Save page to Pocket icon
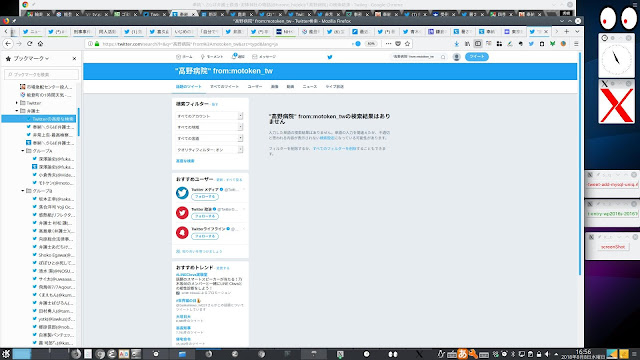 (398, 43)
